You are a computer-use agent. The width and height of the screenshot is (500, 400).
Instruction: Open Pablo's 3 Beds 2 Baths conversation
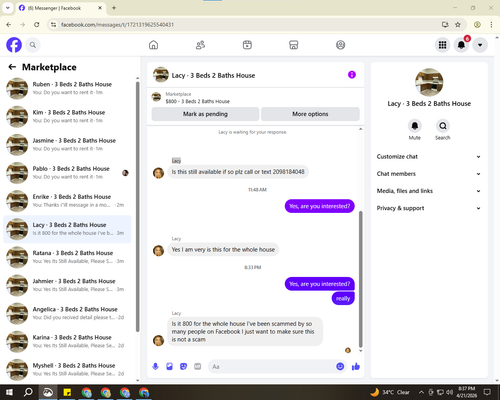pos(67,173)
